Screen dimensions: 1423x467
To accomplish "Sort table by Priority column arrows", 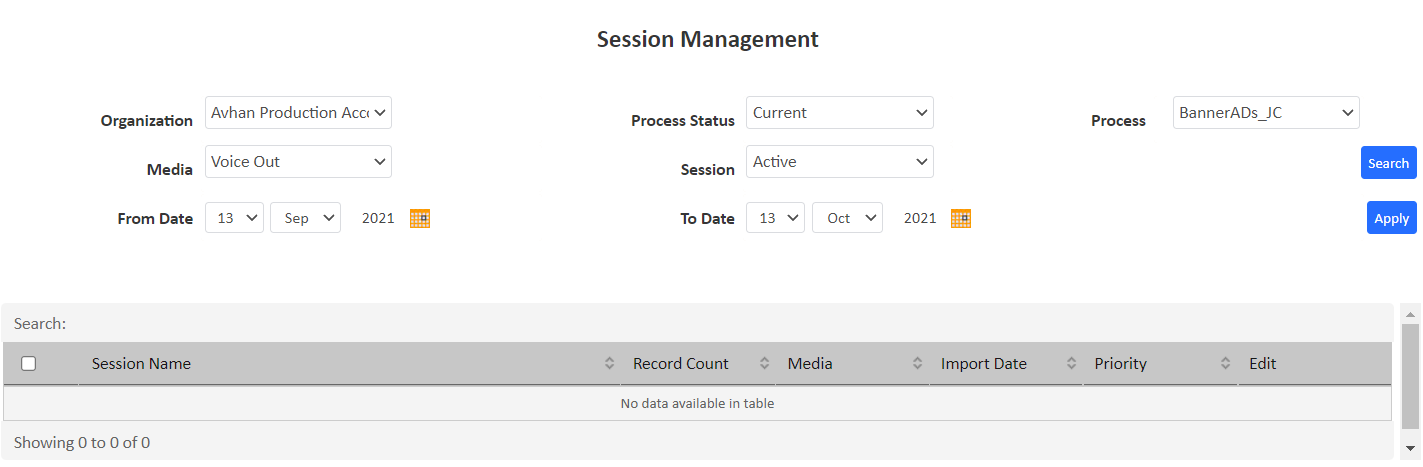I will [x=1226, y=364].
